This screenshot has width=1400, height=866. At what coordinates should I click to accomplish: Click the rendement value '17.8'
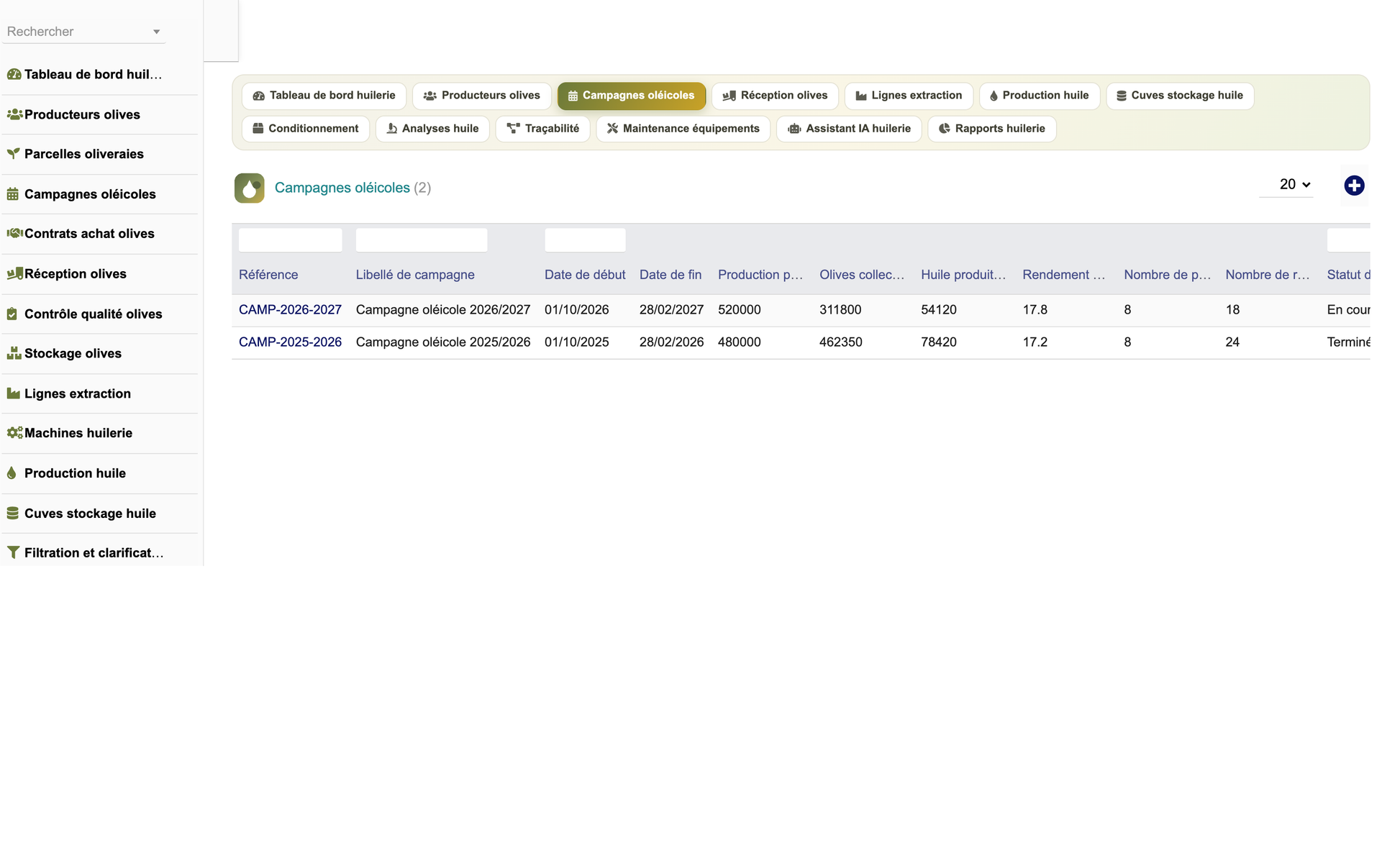1035,310
